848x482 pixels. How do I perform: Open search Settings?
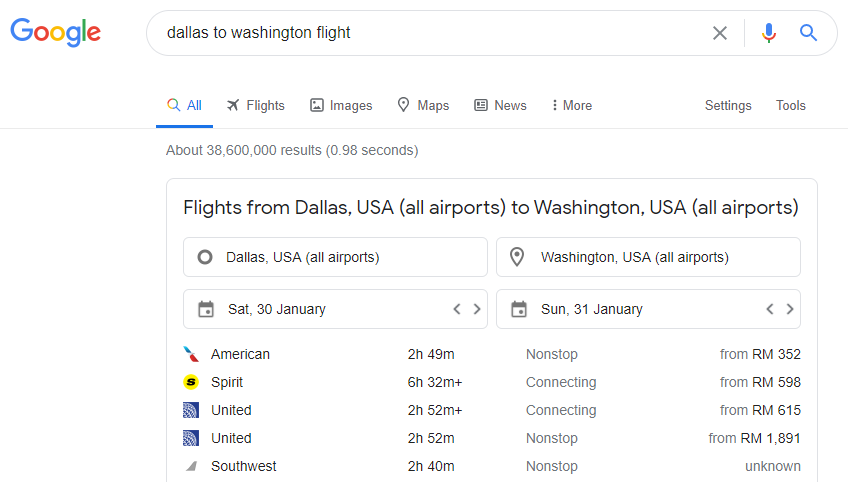[x=728, y=105]
